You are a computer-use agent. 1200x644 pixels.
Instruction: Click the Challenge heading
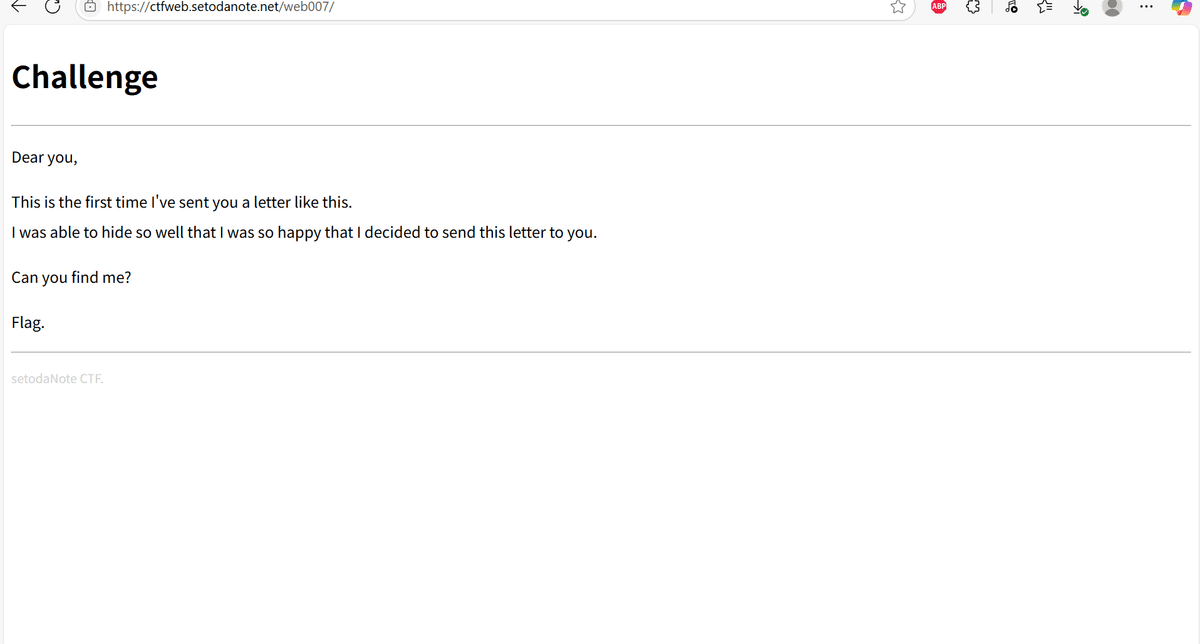85,77
